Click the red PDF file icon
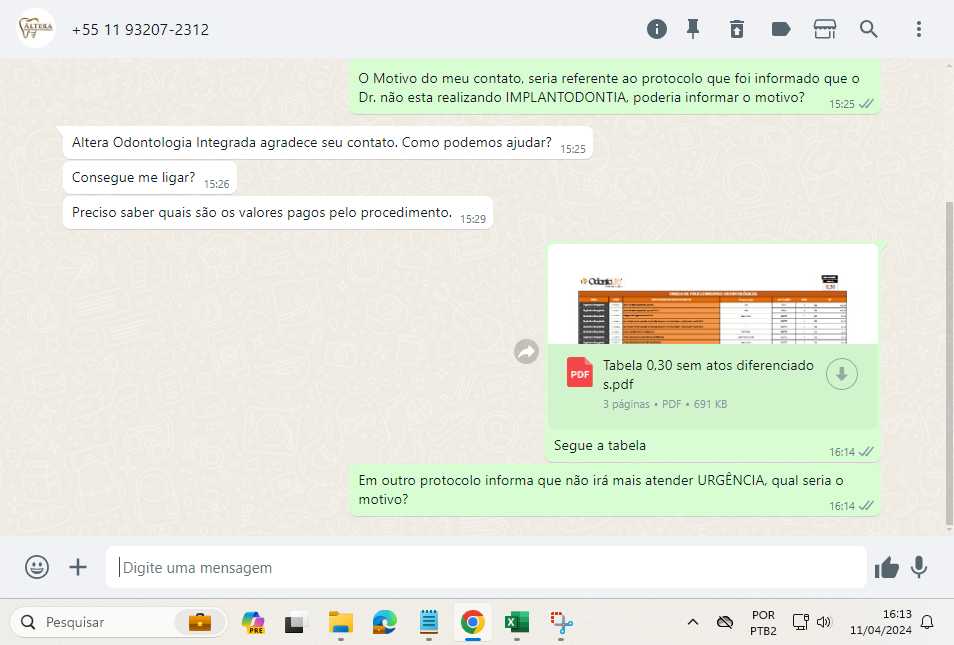The image size is (954, 645). pos(580,372)
